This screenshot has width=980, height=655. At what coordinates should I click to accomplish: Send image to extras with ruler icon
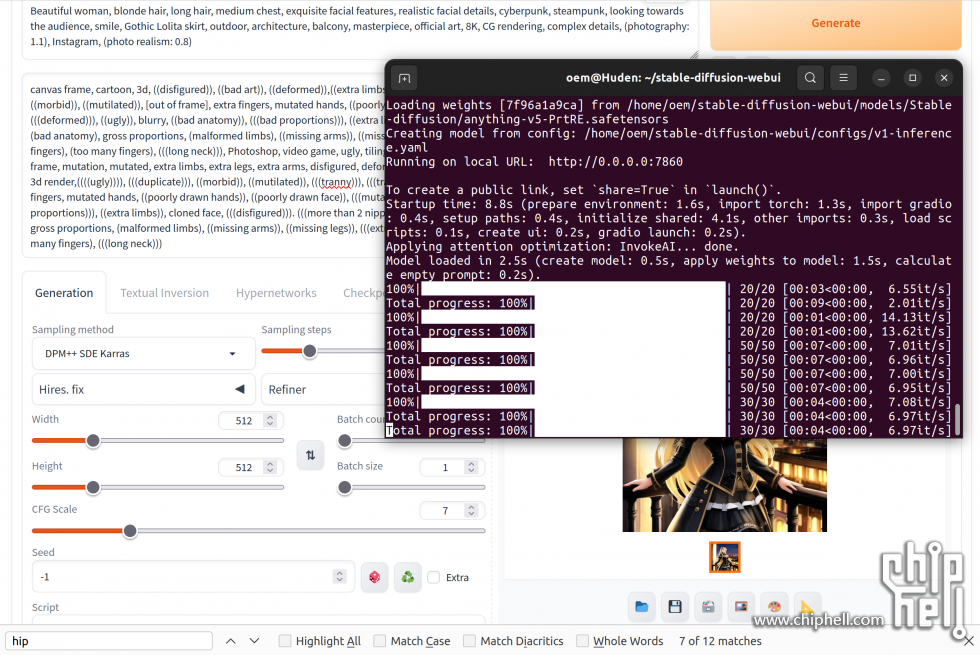point(808,606)
